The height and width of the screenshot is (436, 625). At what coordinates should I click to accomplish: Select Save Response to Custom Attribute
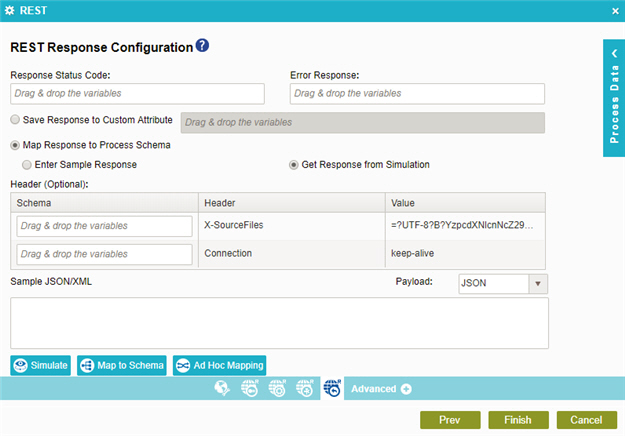(15, 120)
